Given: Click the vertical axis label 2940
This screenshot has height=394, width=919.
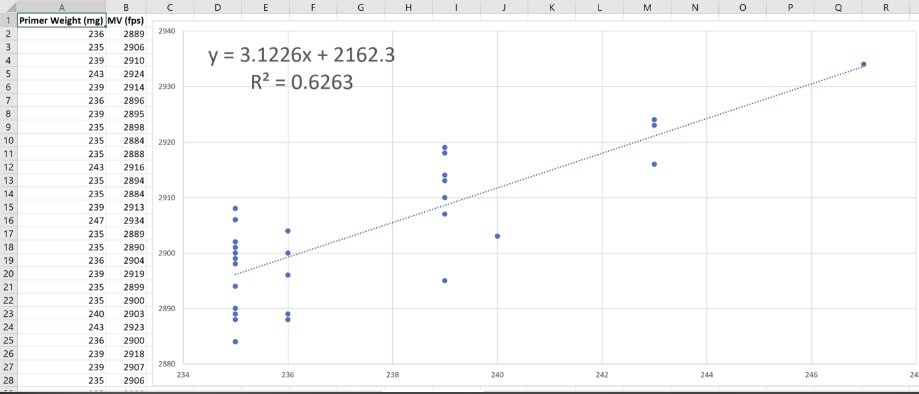Looking at the screenshot, I should pos(167,31).
